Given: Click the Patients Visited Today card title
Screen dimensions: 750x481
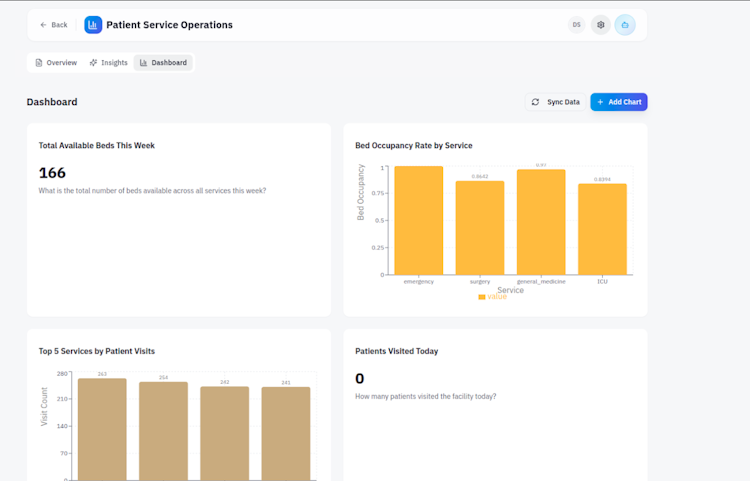Looking at the screenshot, I should click(396, 352).
